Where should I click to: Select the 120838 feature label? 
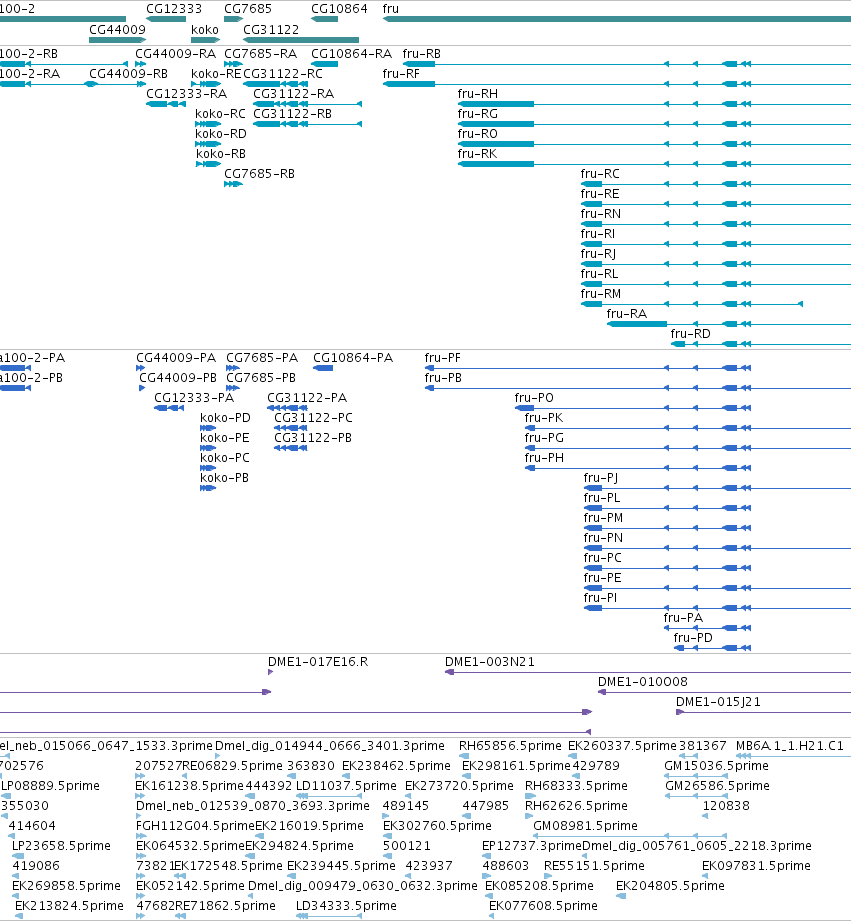point(726,806)
